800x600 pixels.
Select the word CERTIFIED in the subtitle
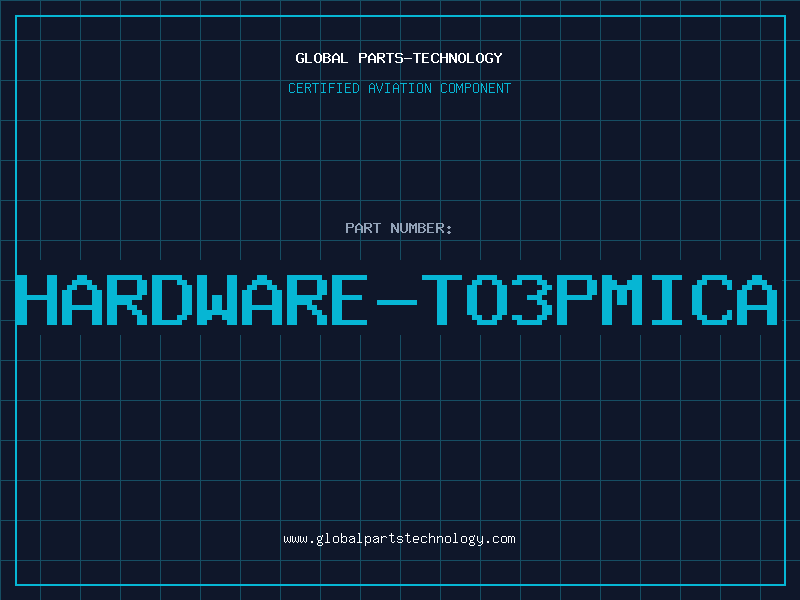pos(324,88)
